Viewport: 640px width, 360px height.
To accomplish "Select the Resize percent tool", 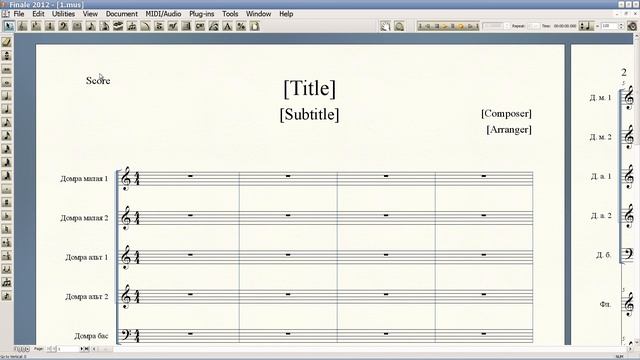I will click(x=241, y=26).
